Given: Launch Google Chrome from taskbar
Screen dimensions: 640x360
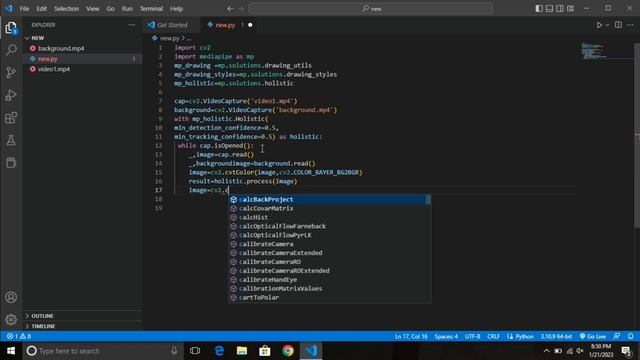Looking at the screenshot, I should tap(288, 351).
